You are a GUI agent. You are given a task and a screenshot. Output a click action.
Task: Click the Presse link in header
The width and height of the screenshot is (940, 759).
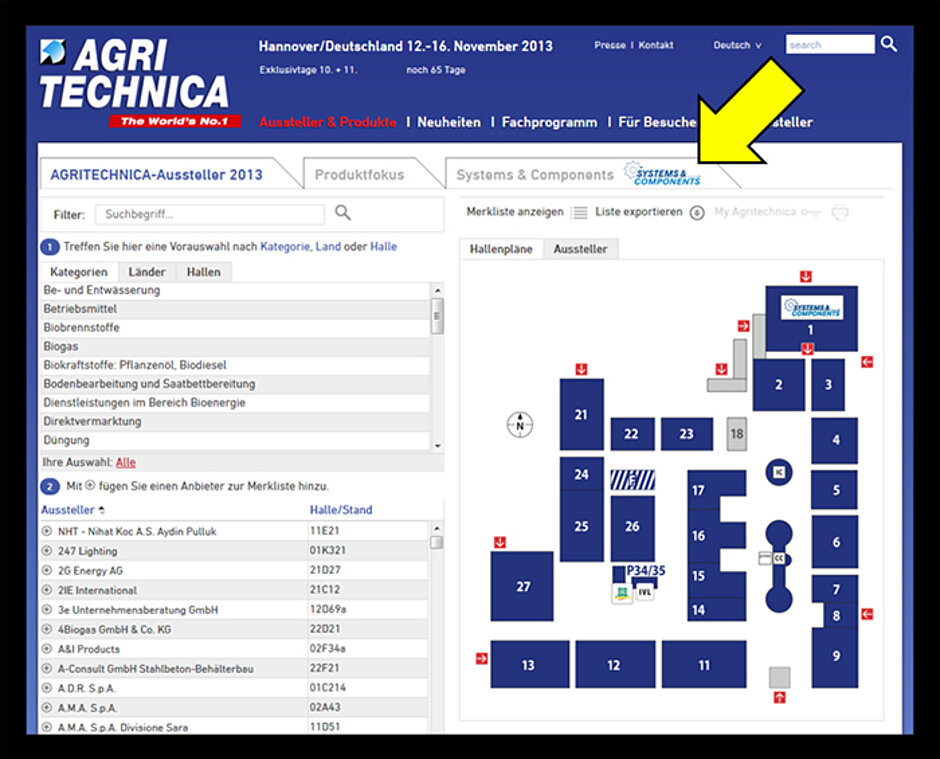[609, 45]
